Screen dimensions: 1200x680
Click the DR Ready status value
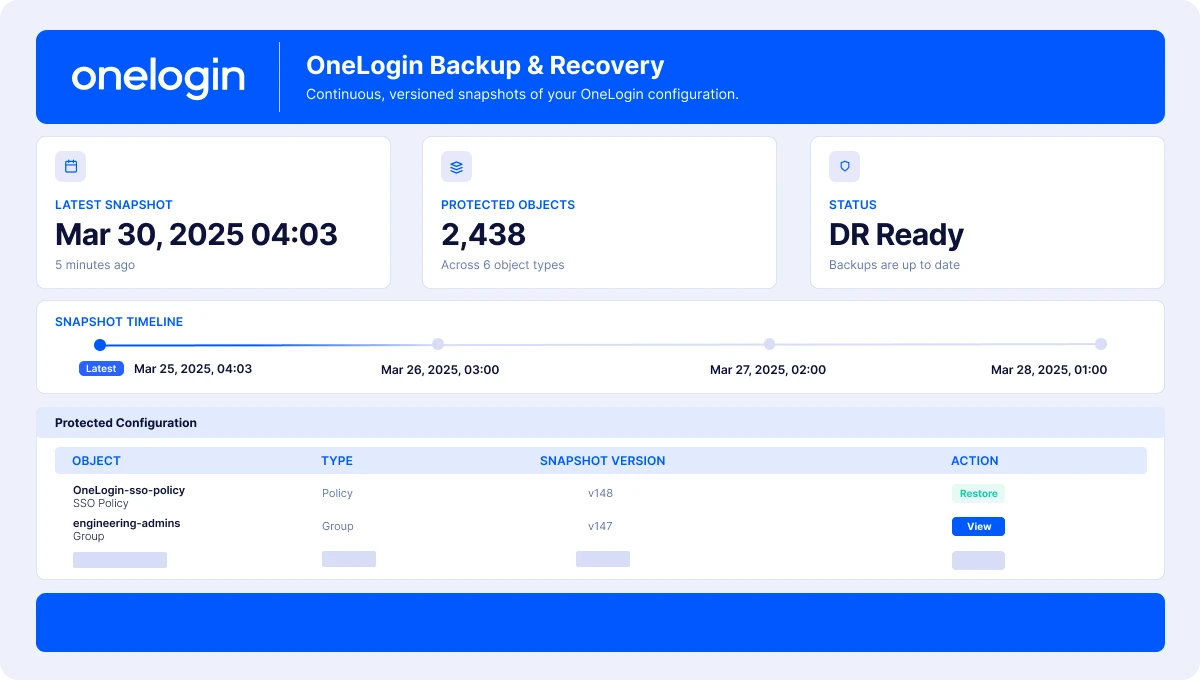896,234
